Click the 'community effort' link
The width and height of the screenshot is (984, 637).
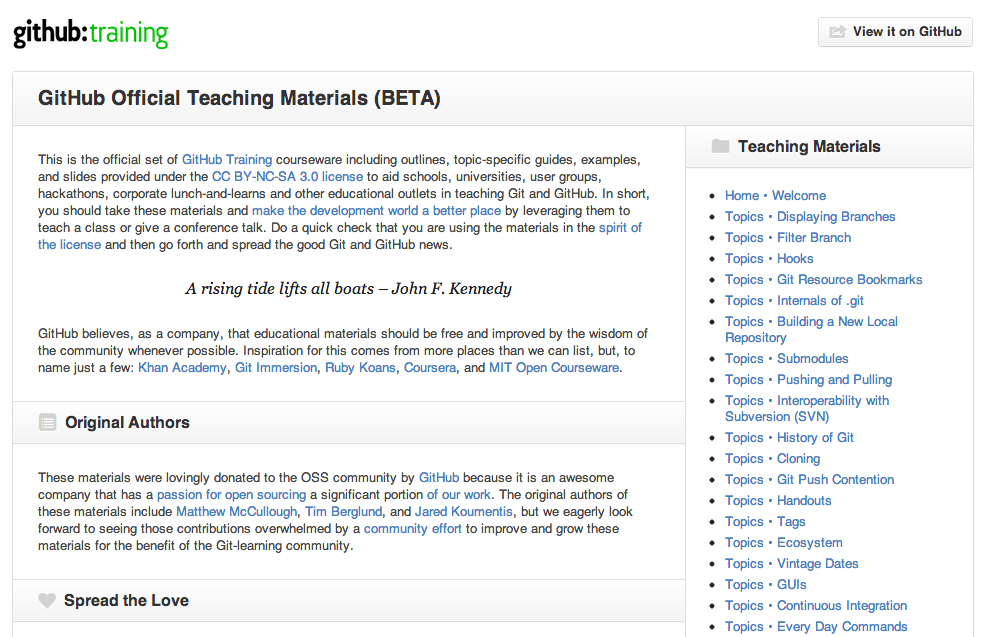[413, 528]
